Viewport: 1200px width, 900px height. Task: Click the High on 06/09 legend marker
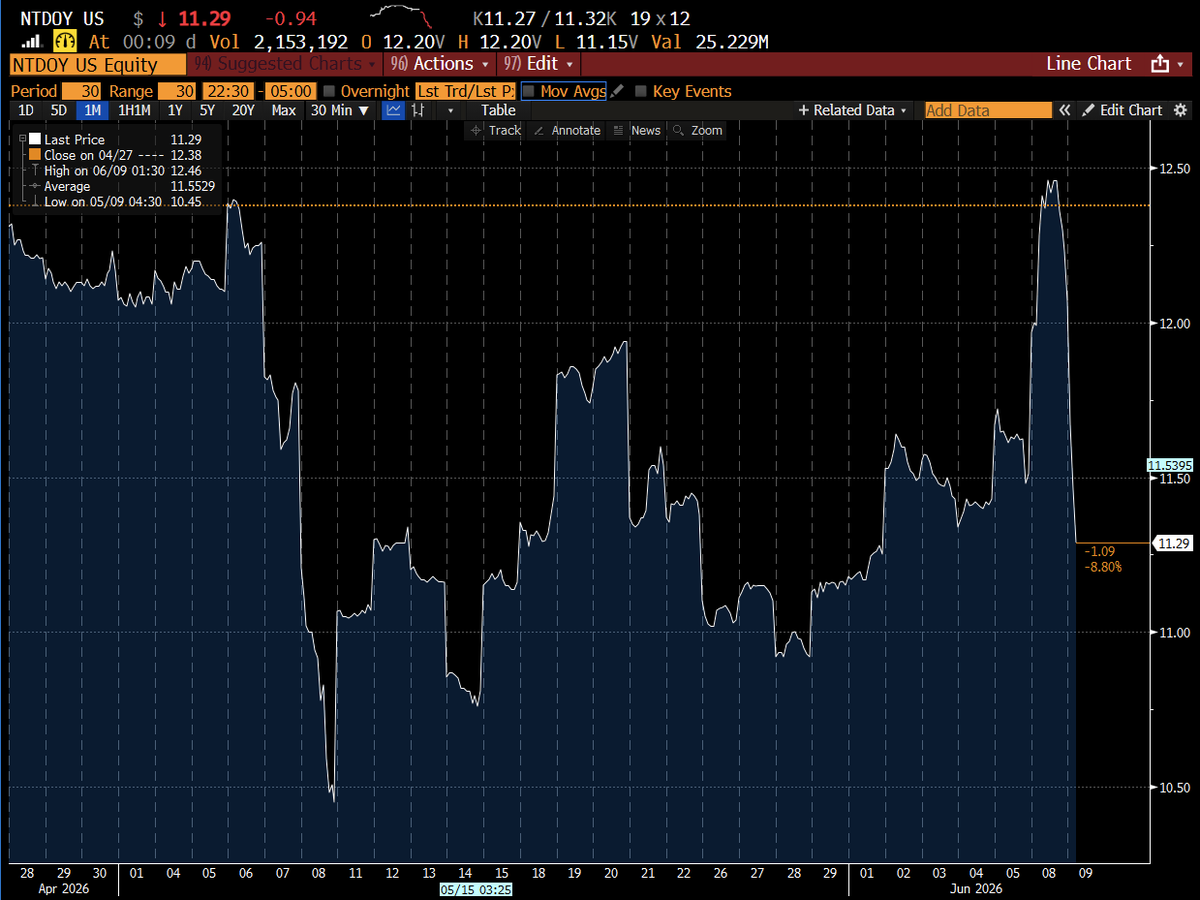[35, 171]
